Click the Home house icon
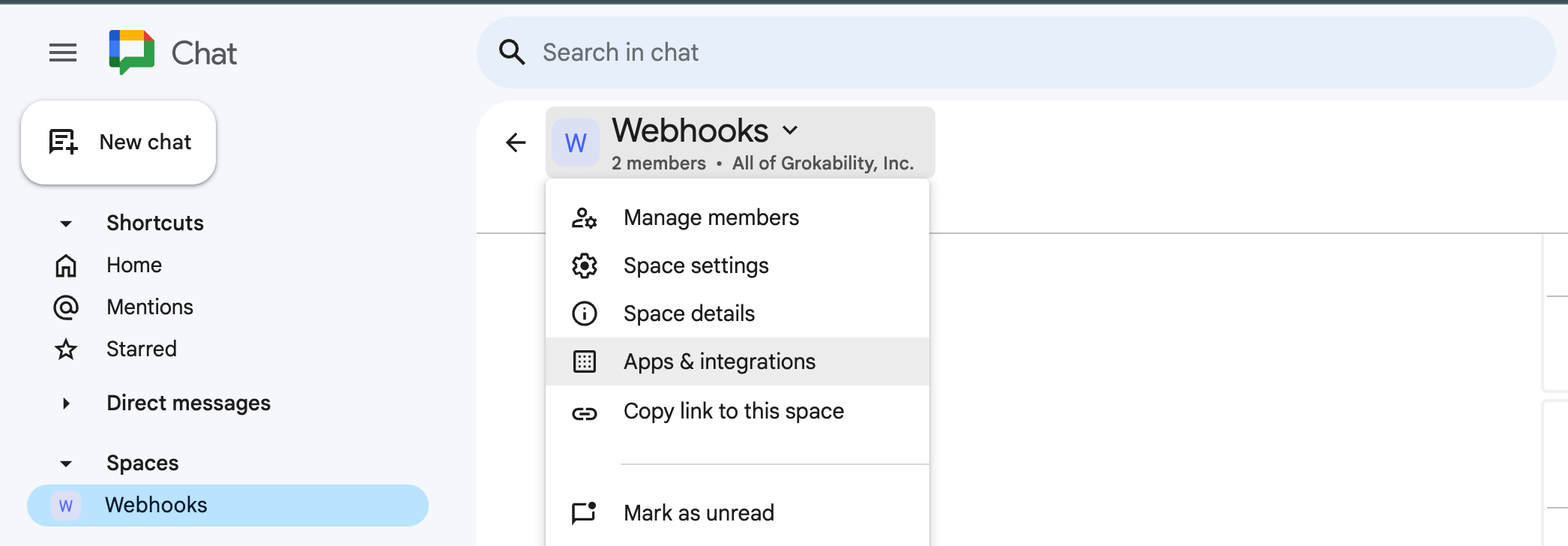 [x=66, y=265]
